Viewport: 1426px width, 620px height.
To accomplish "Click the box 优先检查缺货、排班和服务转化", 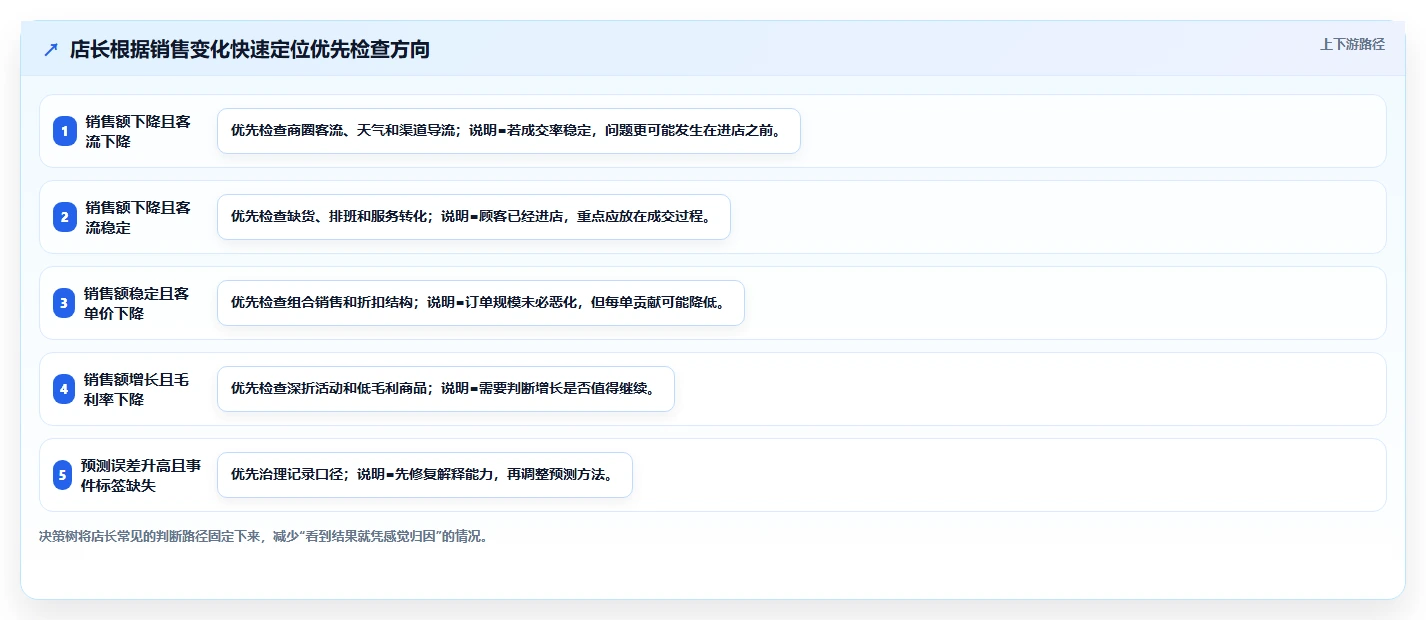I will pyautogui.click(x=474, y=217).
